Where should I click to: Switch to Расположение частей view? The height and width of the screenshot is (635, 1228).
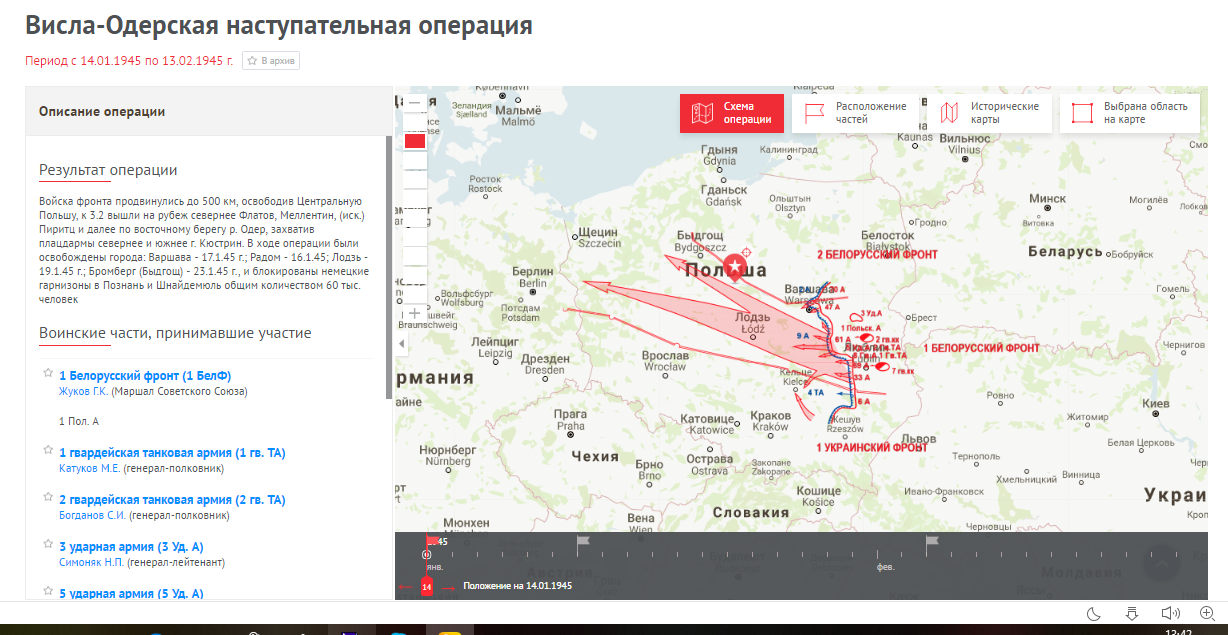pos(856,113)
